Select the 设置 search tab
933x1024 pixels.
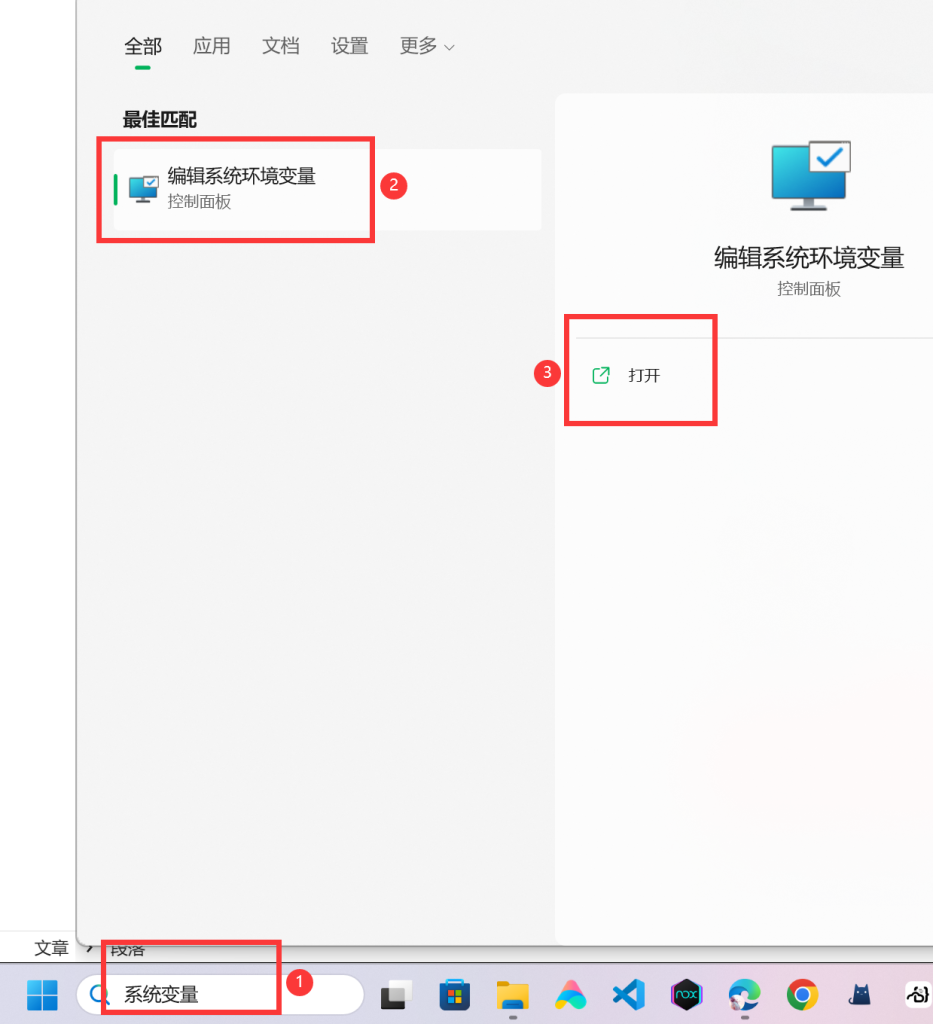click(x=349, y=46)
